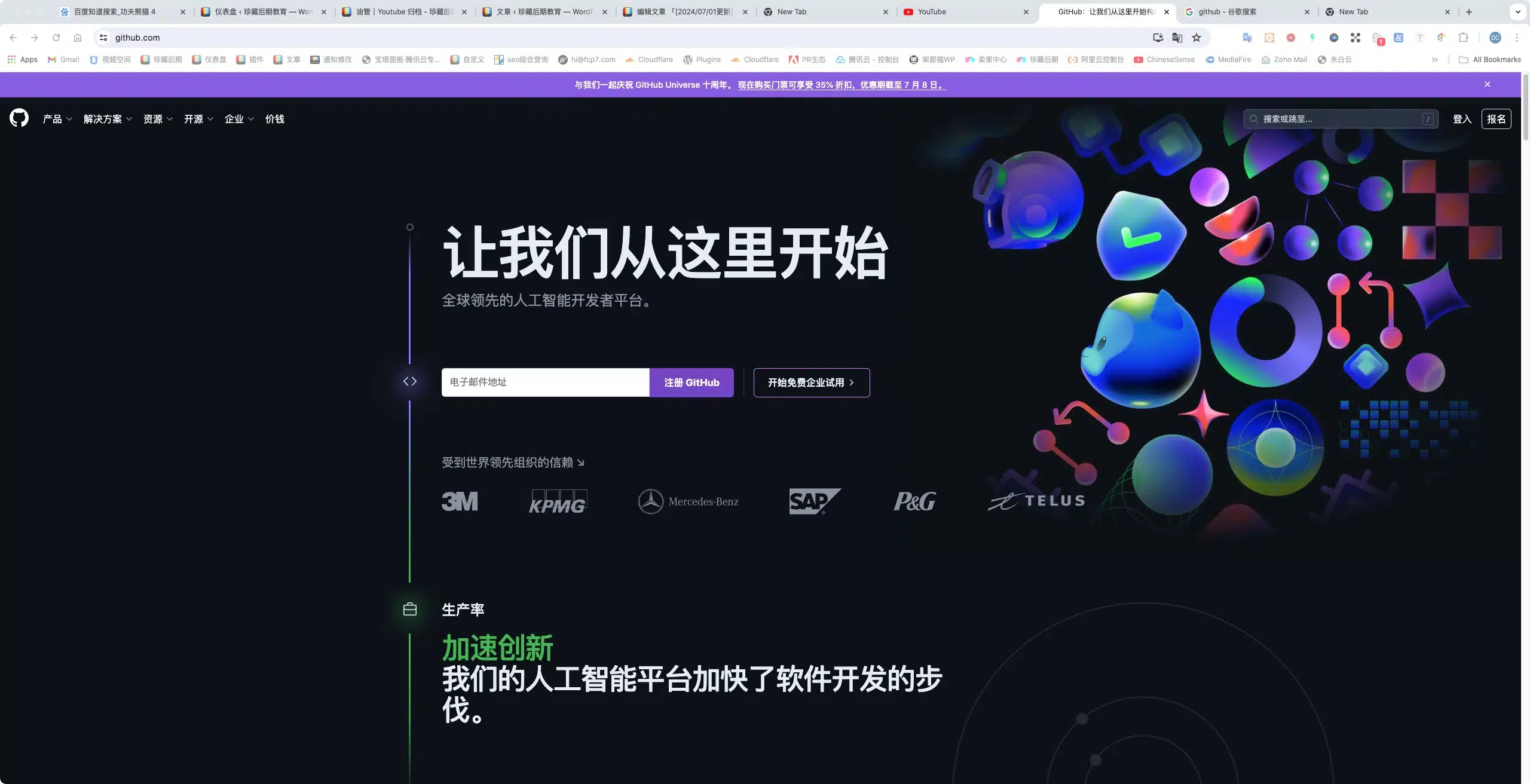This screenshot has height=784, width=1530.
Task: Close the YouTube tab
Action: click(x=1026, y=12)
